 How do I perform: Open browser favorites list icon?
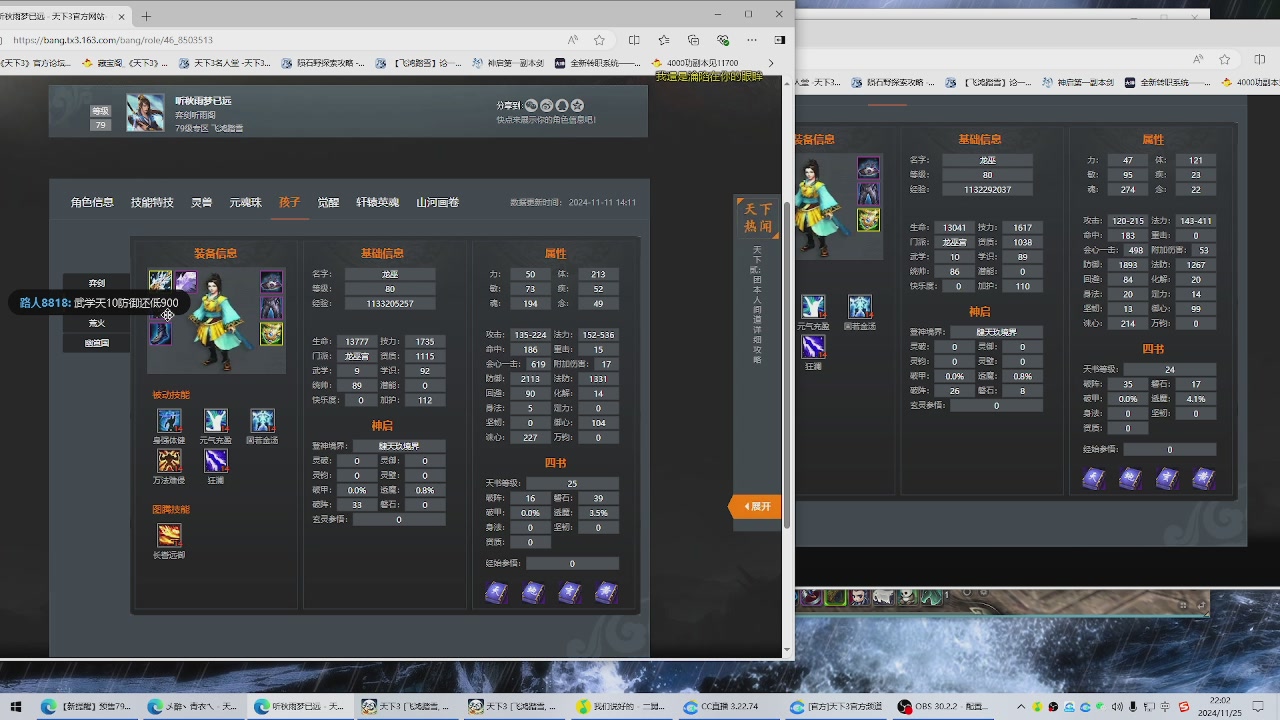[664, 40]
